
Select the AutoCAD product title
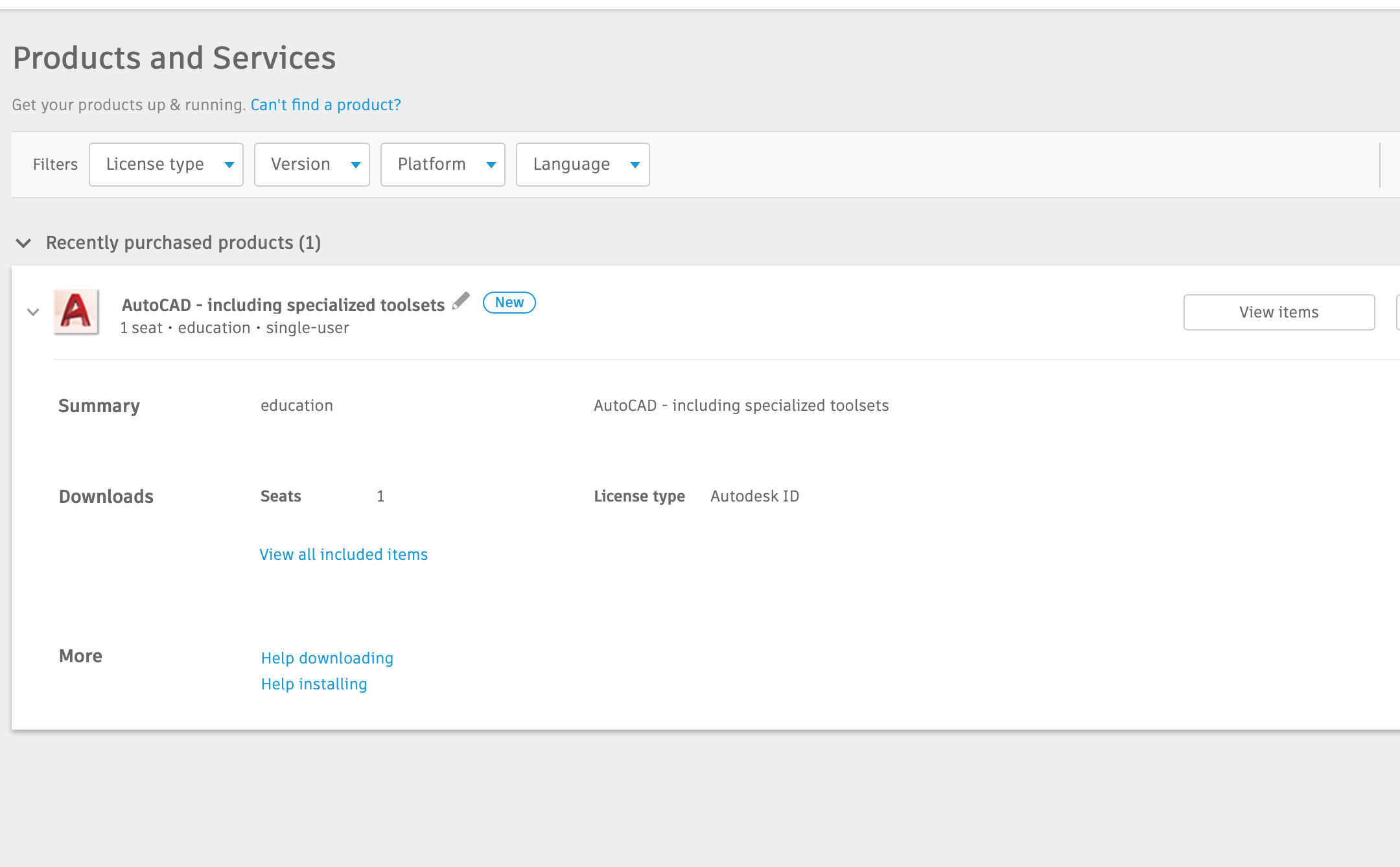(282, 304)
